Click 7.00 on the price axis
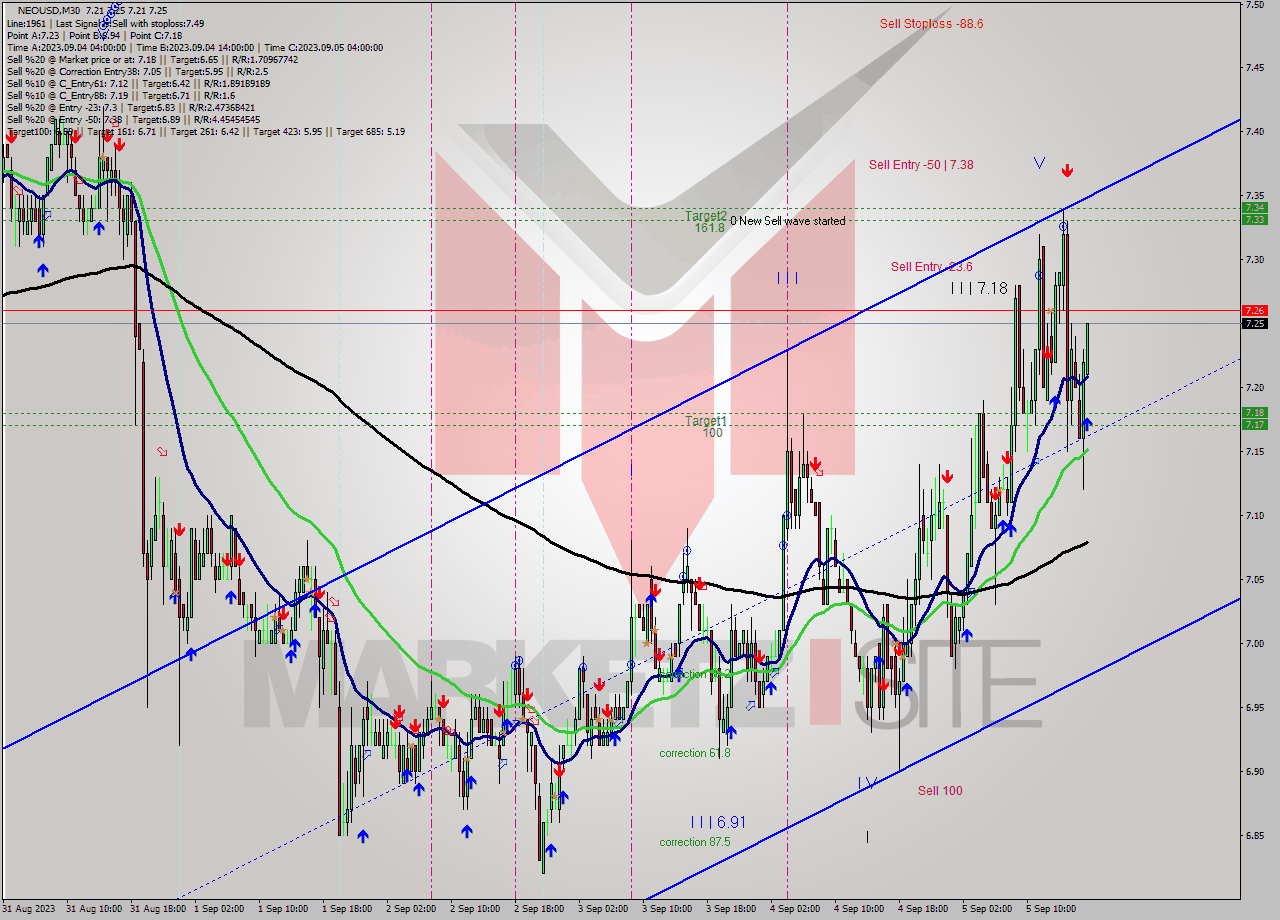The height and width of the screenshot is (920, 1280). pyautogui.click(x=1255, y=643)
